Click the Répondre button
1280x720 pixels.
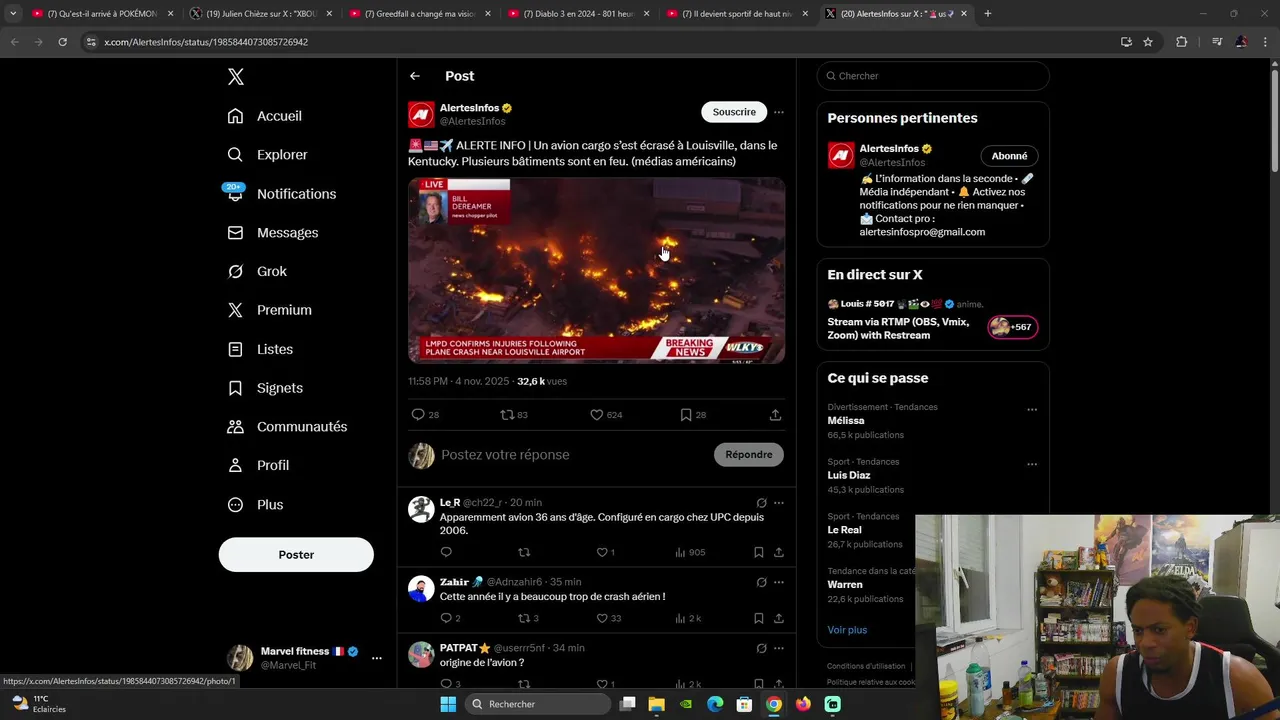[749, 455]
